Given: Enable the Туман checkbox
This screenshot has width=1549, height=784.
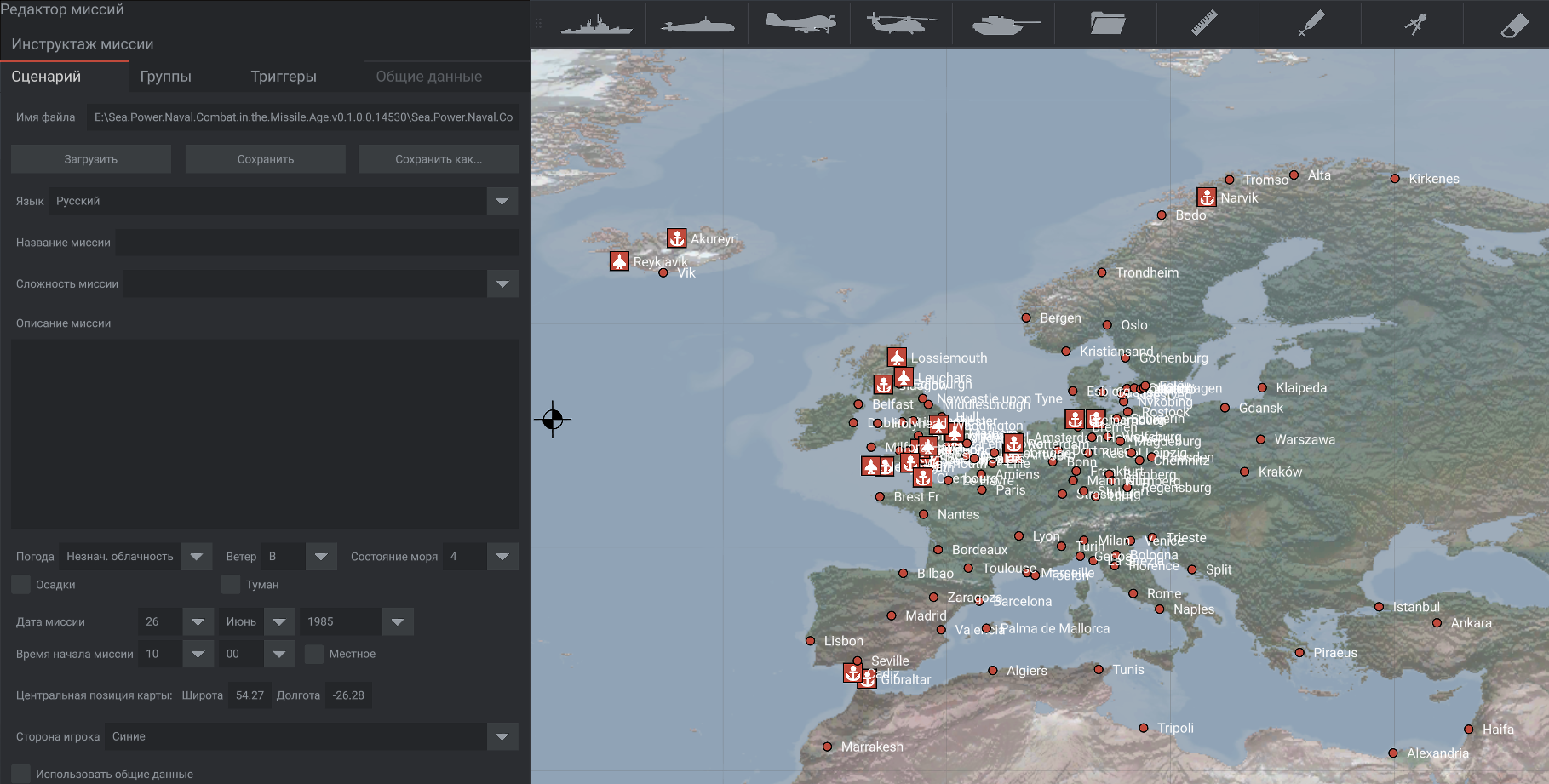Looking at the screenshot, I should point(231,584).
